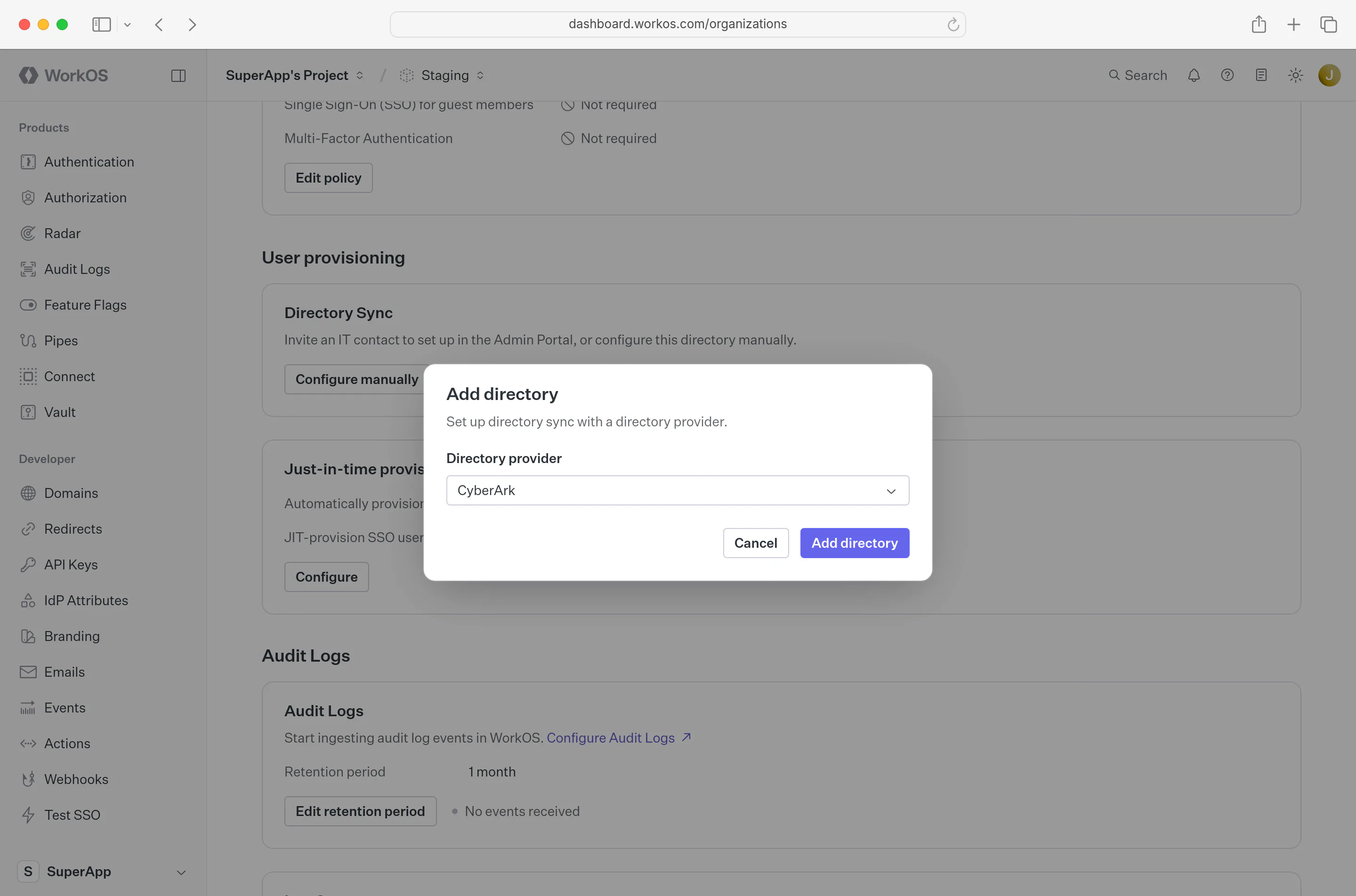The width and height of the screenshot is (1356, 896).
Task: Open Emails envelope icon
Action: pyautogui.click(x=28, y=672)
